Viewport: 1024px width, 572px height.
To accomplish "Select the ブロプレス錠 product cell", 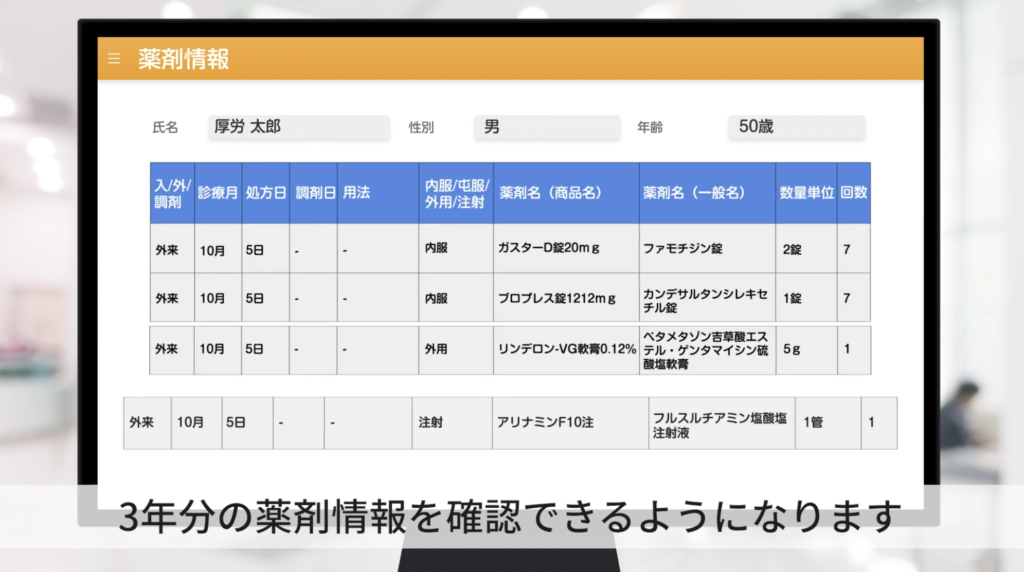I will tap(567, 298).
